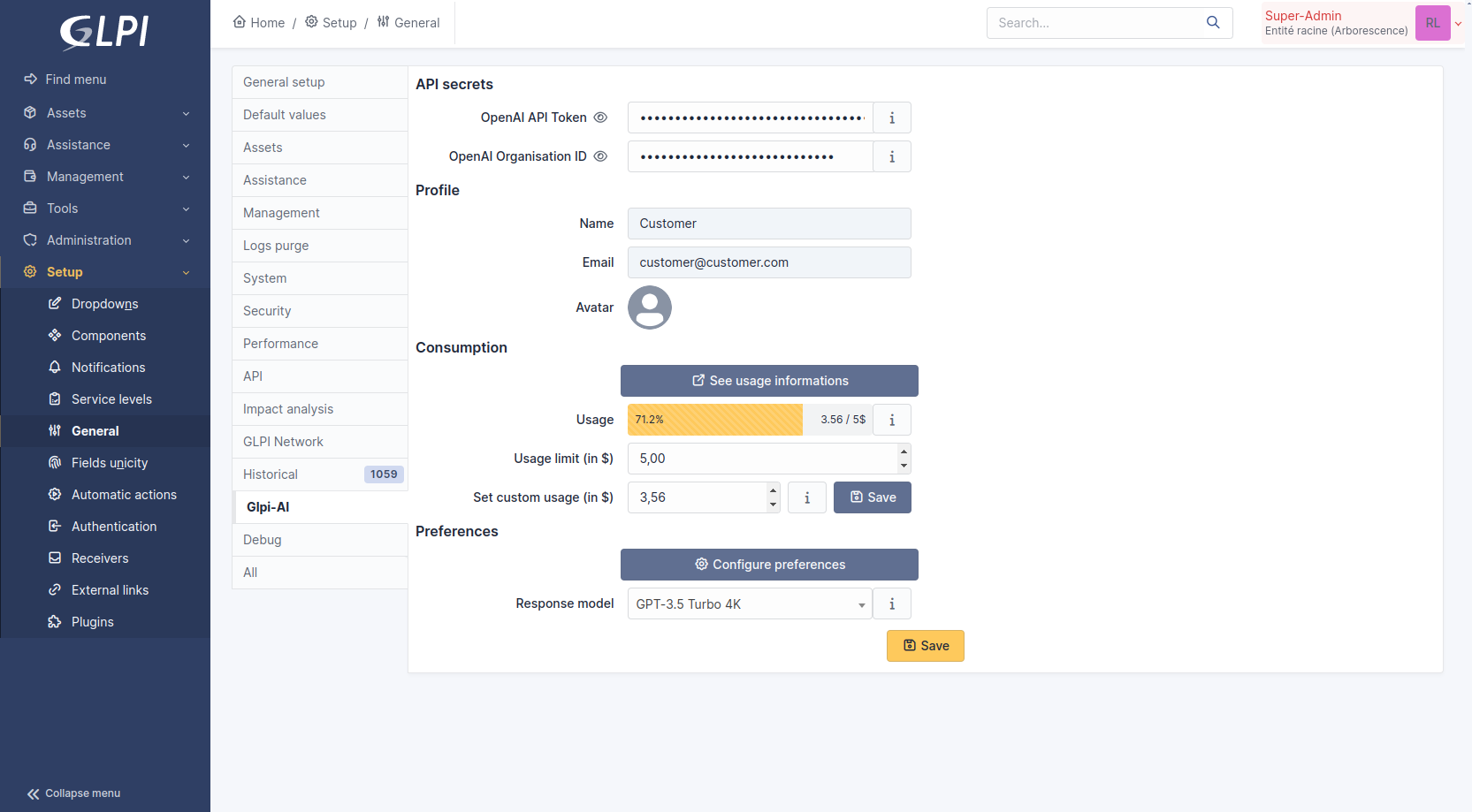Expand the Management sidebar menu
The image size is (1472, 812).
coord(105,177)
